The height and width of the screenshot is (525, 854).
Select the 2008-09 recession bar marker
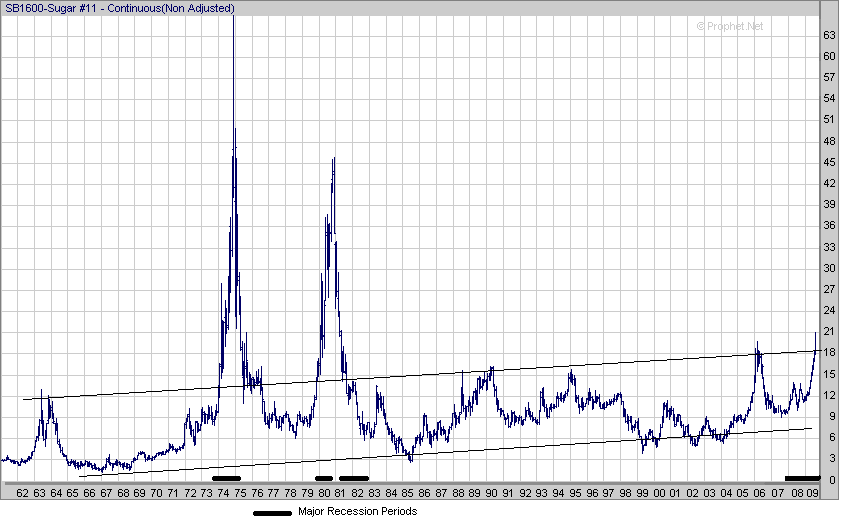[x=802, y=479]
